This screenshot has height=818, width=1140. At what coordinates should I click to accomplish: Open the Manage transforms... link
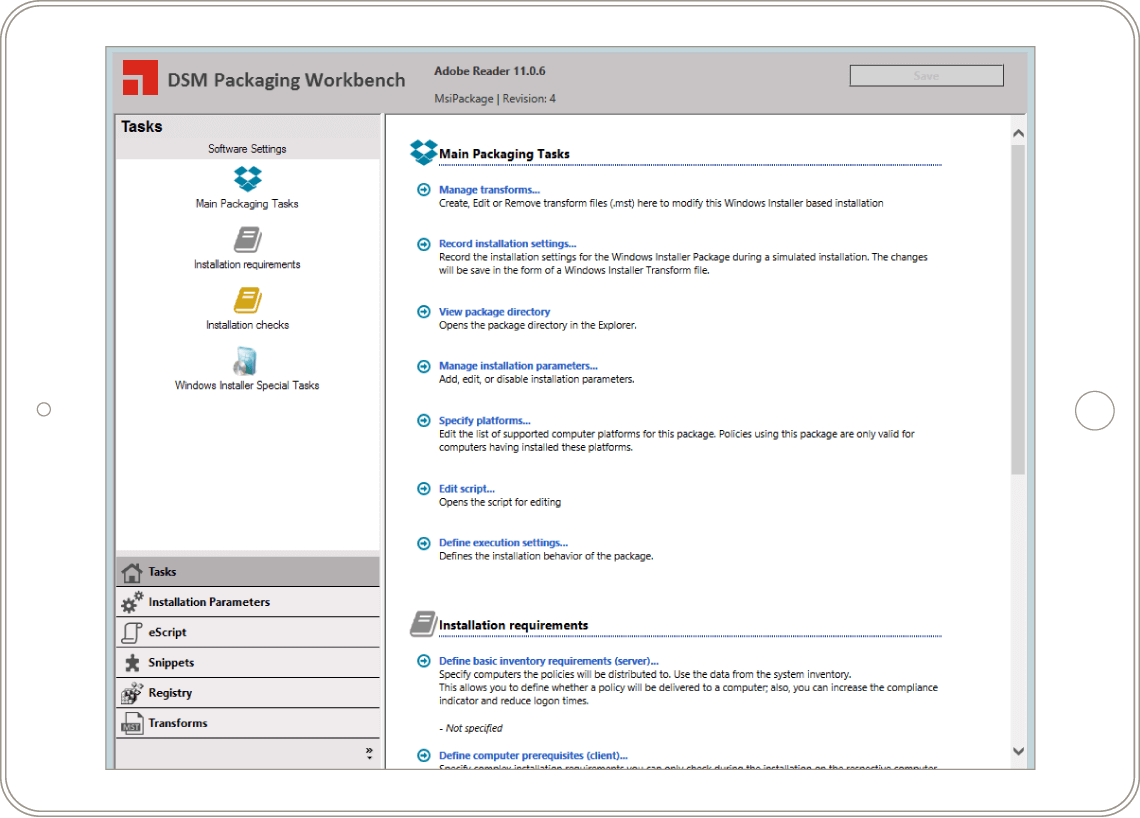click(x=489, y=190)
